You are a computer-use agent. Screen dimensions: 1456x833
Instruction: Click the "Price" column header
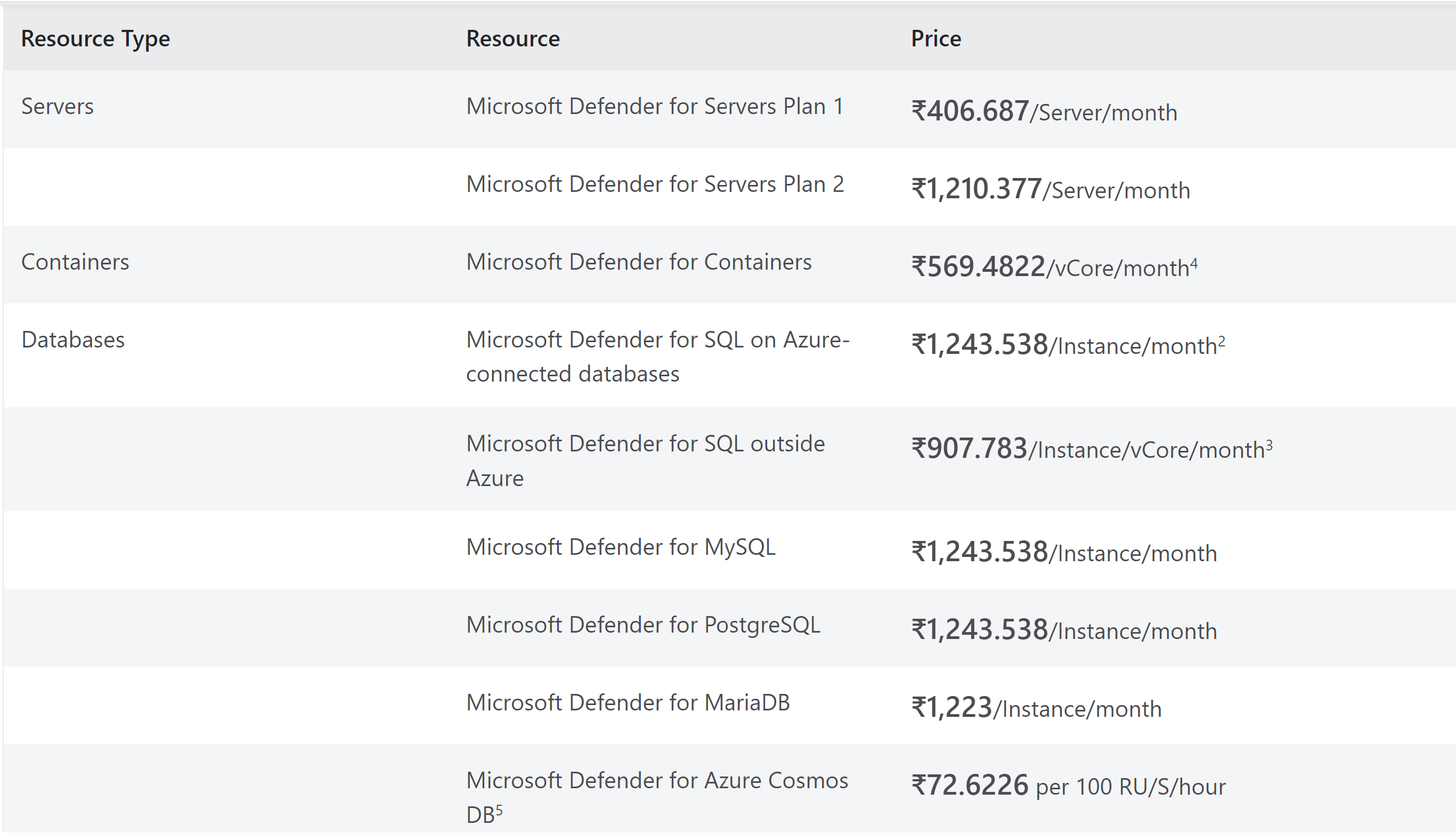(x=936, y=38)
